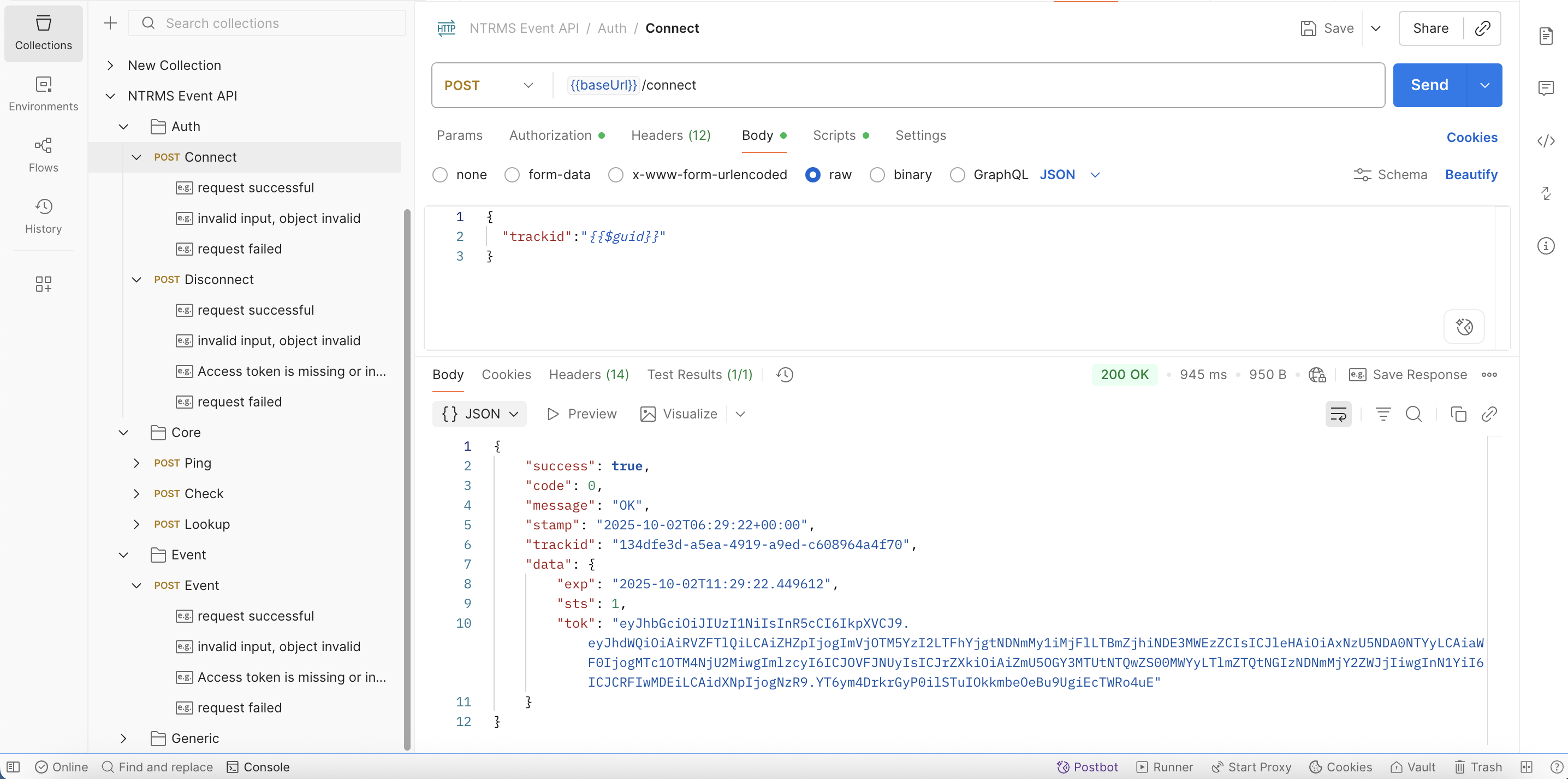Click the Send button
The image size is (1568, 779).
point(1429,85)
